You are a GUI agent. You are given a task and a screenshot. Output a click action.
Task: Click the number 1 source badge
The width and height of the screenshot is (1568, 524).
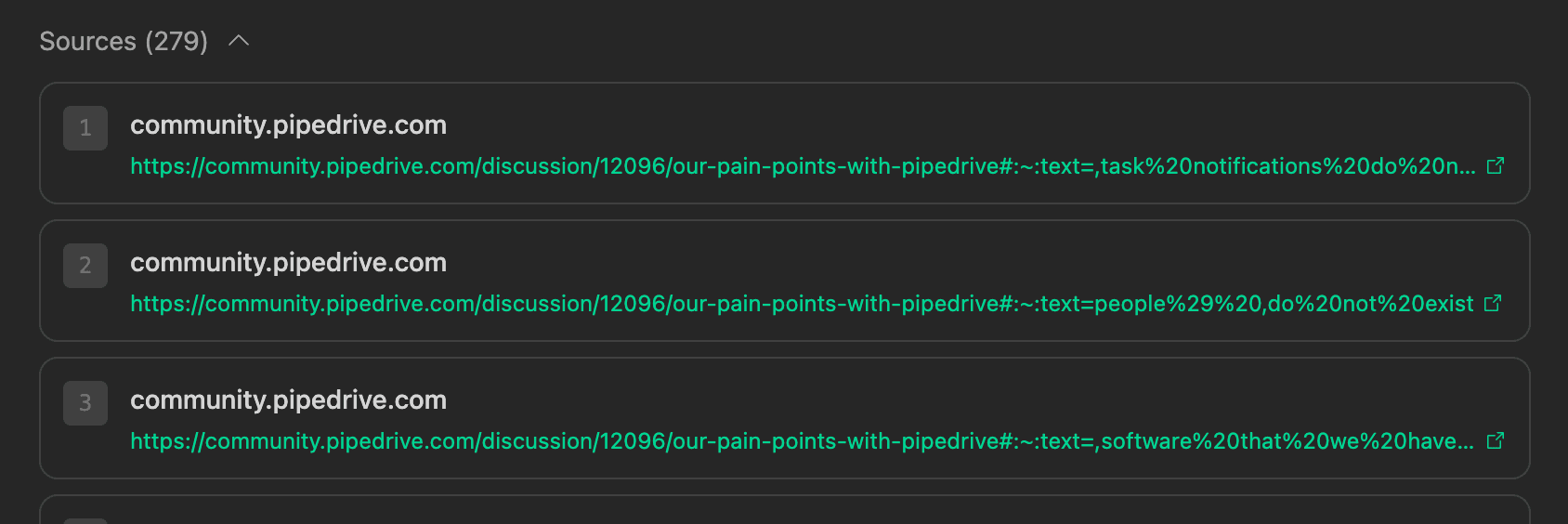coord(85,128)
